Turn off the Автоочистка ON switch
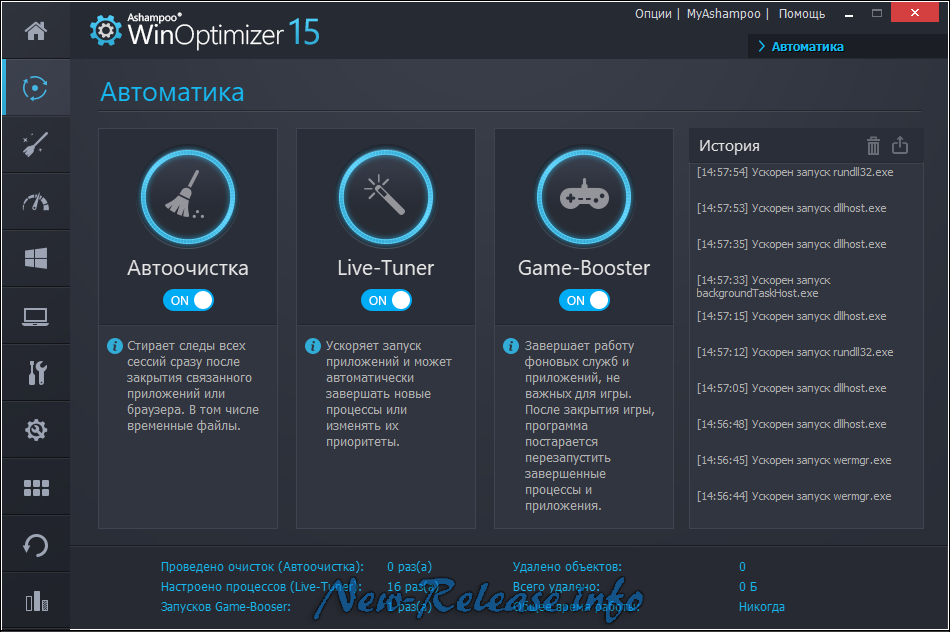 pyautogui.click(x=188, y=301)
